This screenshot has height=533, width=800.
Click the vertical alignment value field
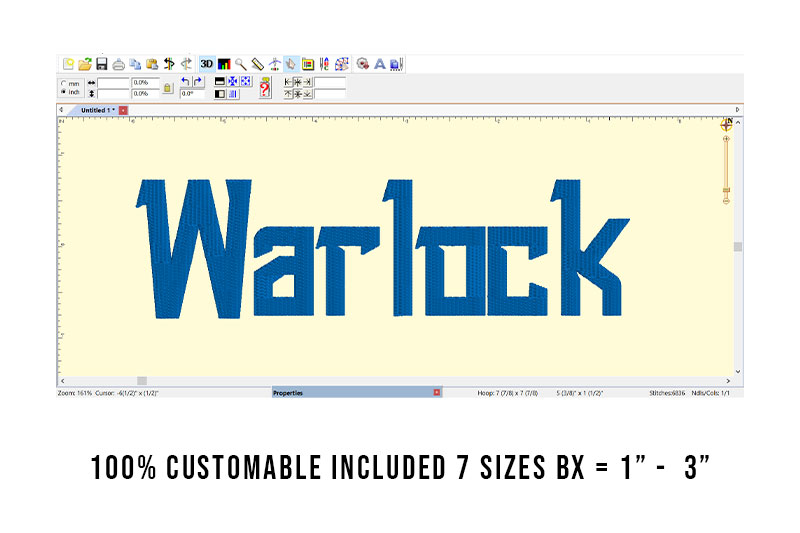(x=330, y=94)
